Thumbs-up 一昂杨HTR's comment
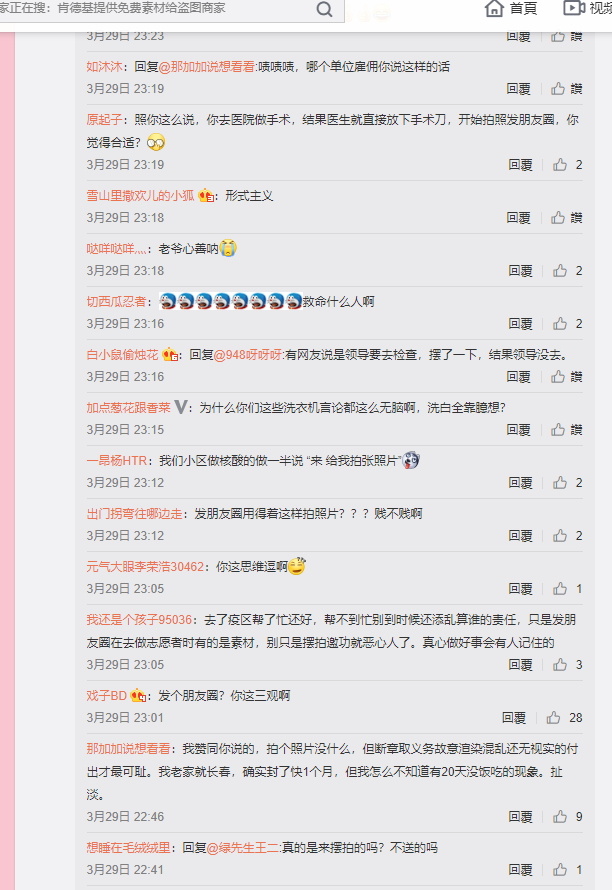This screenshot has height=890, width=612. tap(560, 482)
